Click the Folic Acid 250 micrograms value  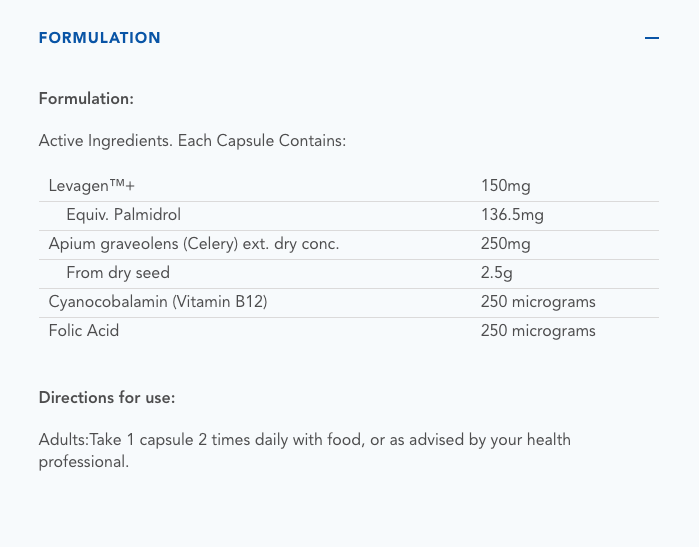pos(538,331)
